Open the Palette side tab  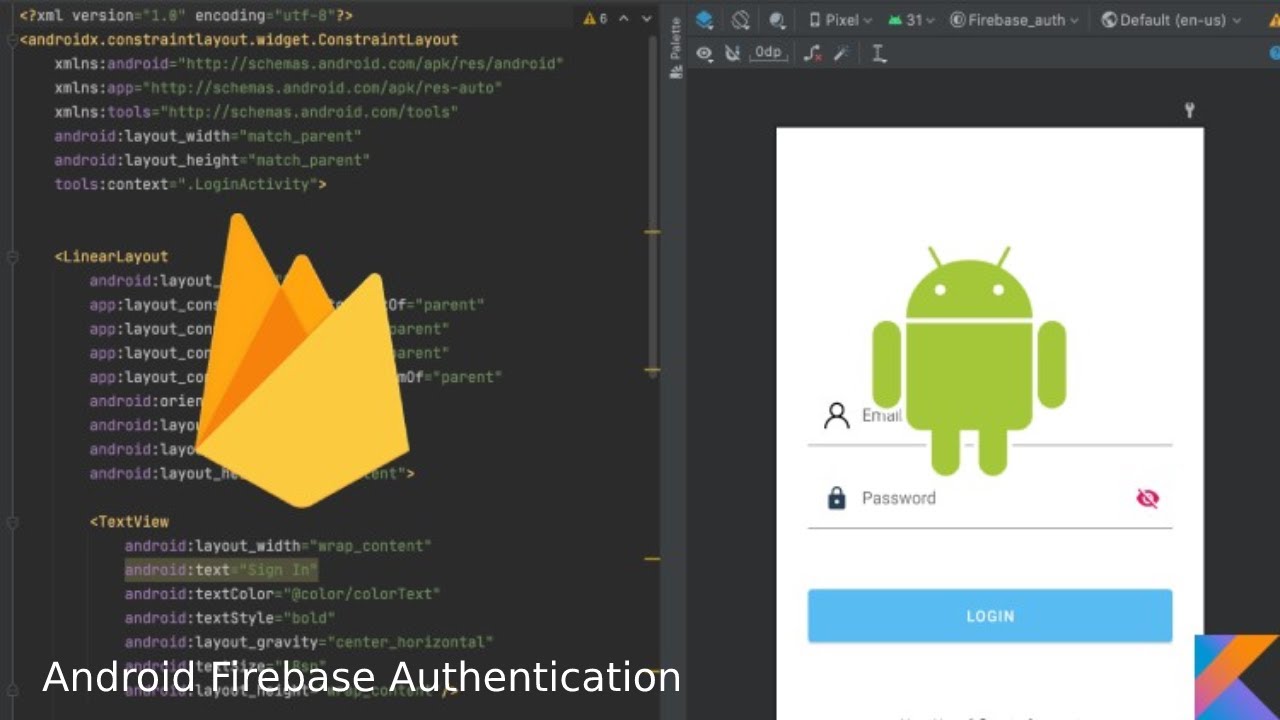click(x=676, y=49)
